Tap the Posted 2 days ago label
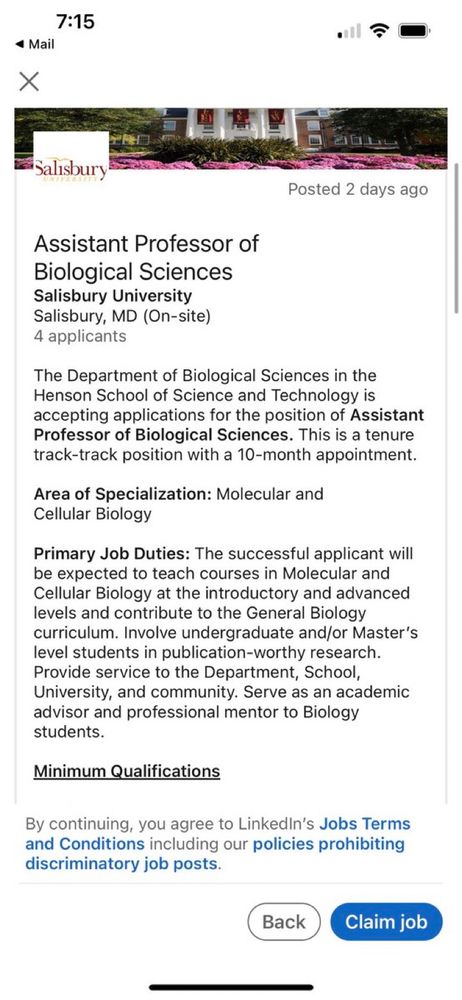Image resolution: width=462 pixels, height=1000 pixels. click(x=357, y=189)
